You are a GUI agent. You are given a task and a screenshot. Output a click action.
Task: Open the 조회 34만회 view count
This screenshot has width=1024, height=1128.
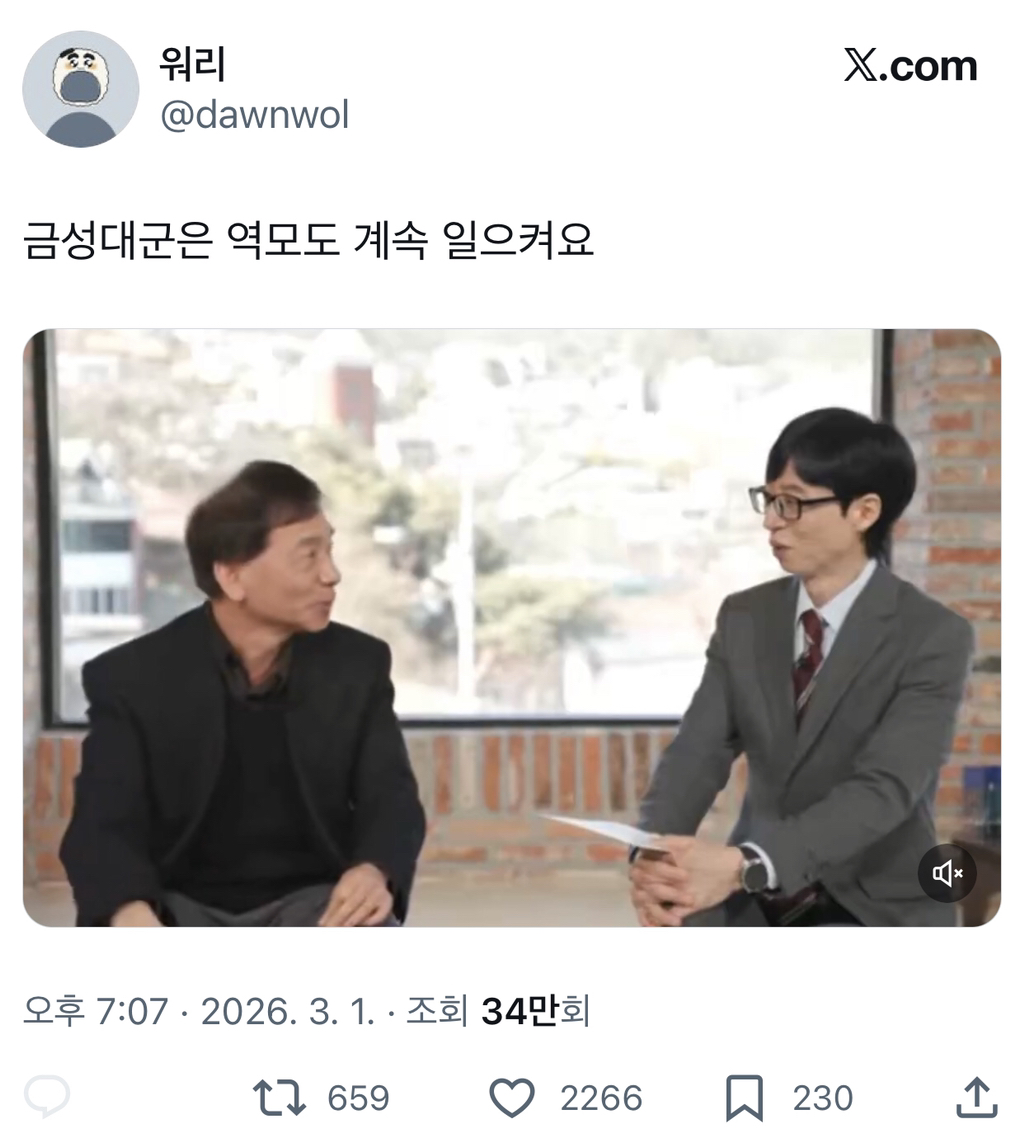[498, 1011]
